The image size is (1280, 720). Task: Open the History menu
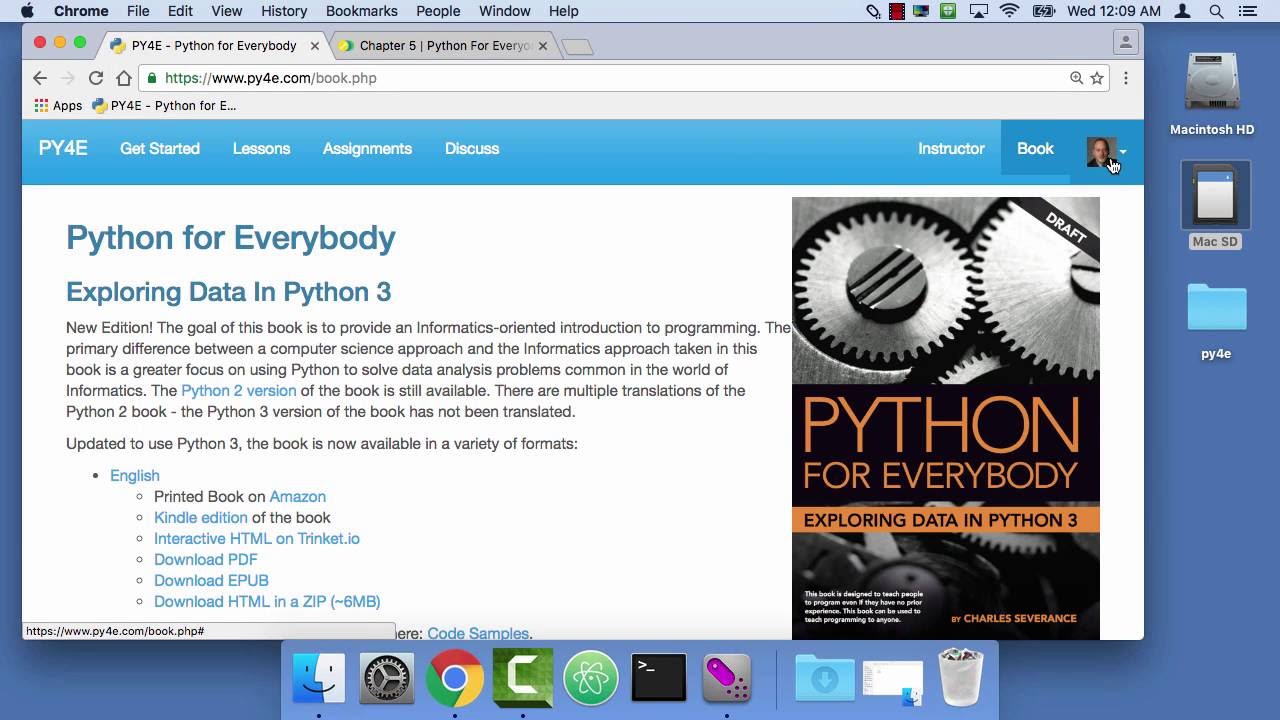284,11
